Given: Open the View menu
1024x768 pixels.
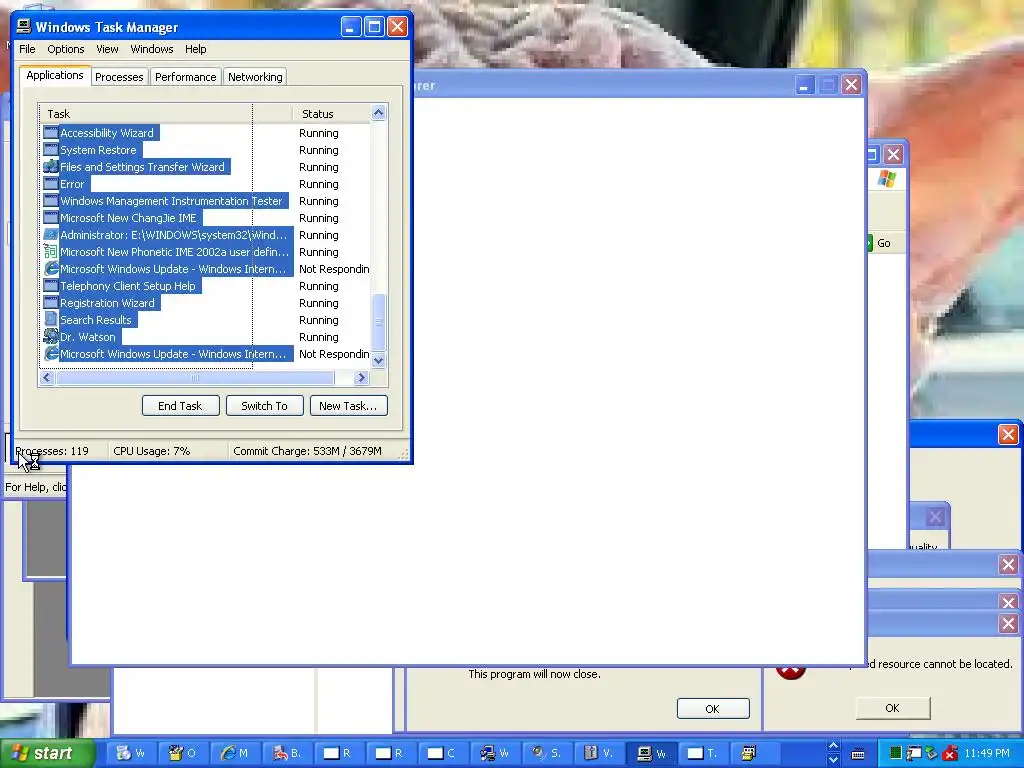Looking at the screenshot, I should pos(107,49).
